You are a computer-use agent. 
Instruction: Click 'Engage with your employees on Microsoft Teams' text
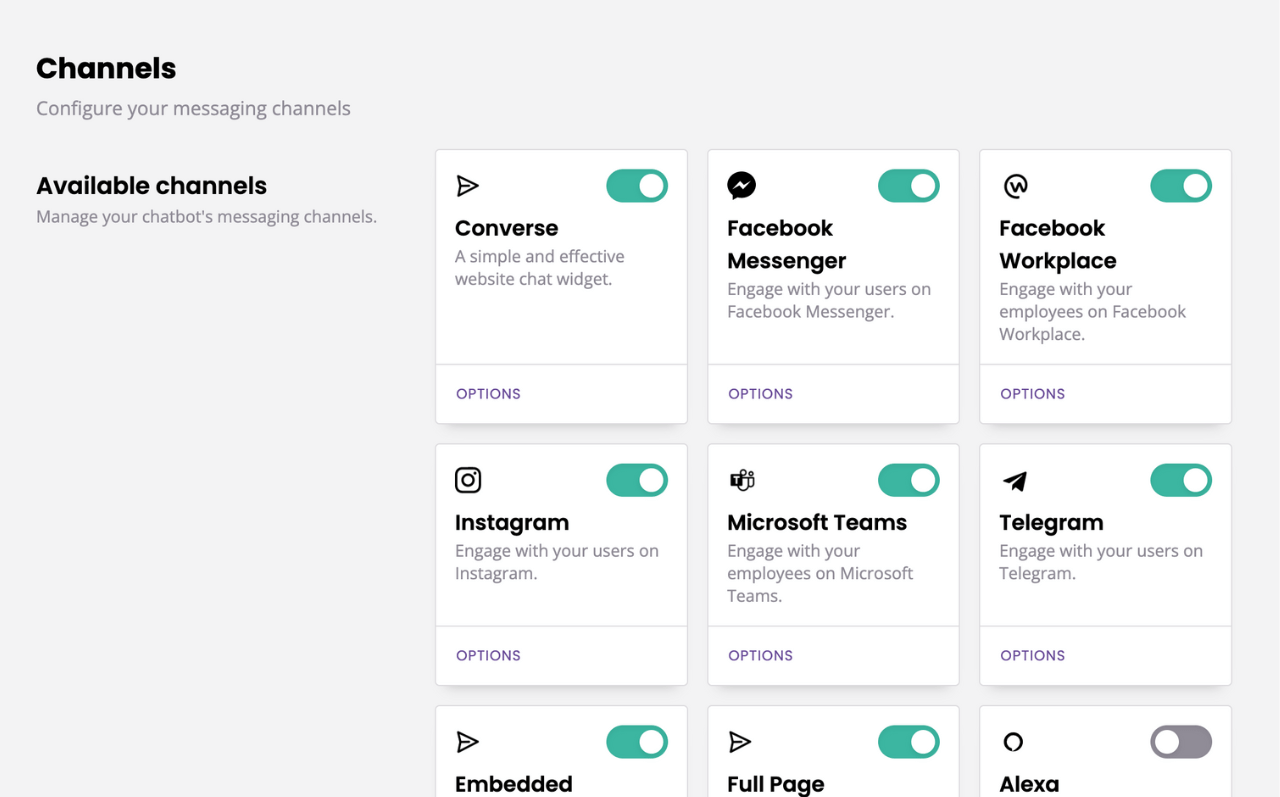(820, 574)
